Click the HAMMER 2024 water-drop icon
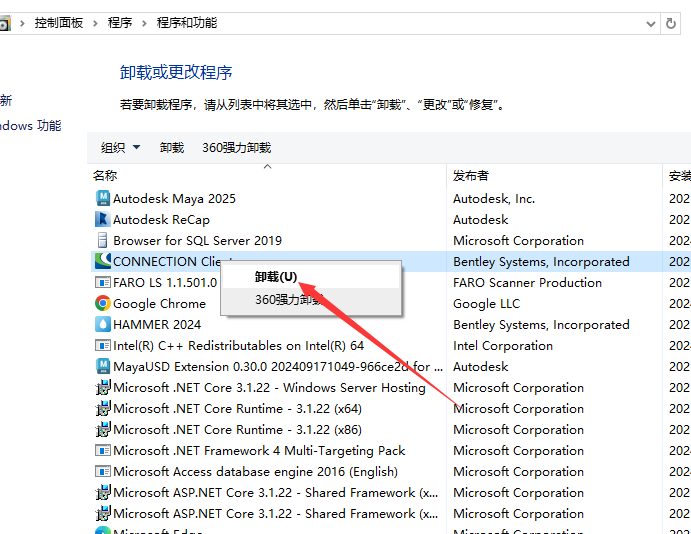The height and width of the screenshot is (534, 691). [103, 324]
